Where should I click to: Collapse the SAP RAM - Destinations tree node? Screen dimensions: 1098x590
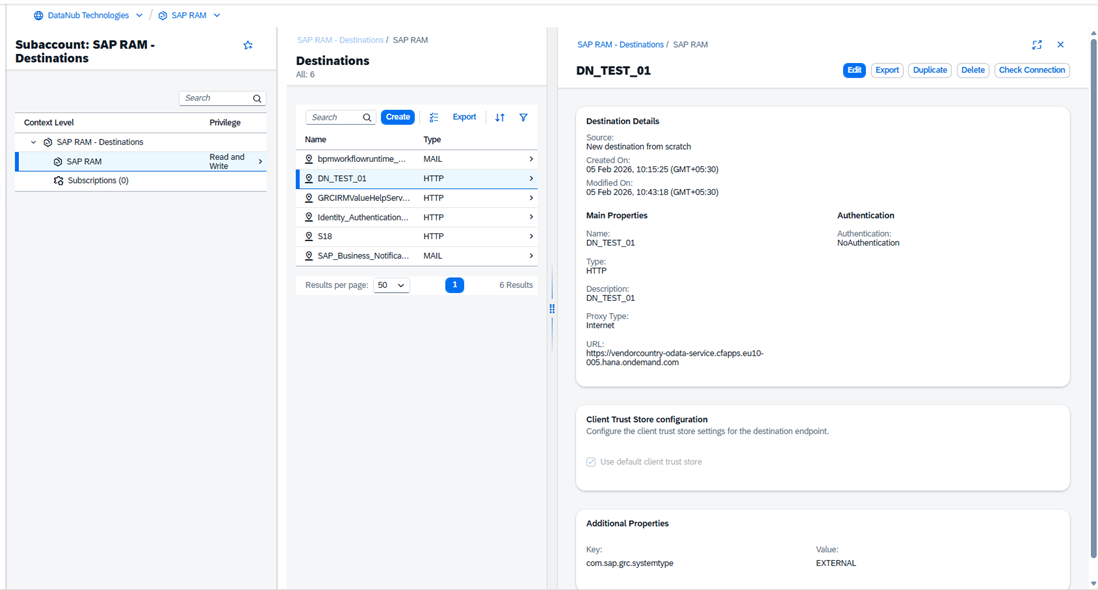coord(33,143)
